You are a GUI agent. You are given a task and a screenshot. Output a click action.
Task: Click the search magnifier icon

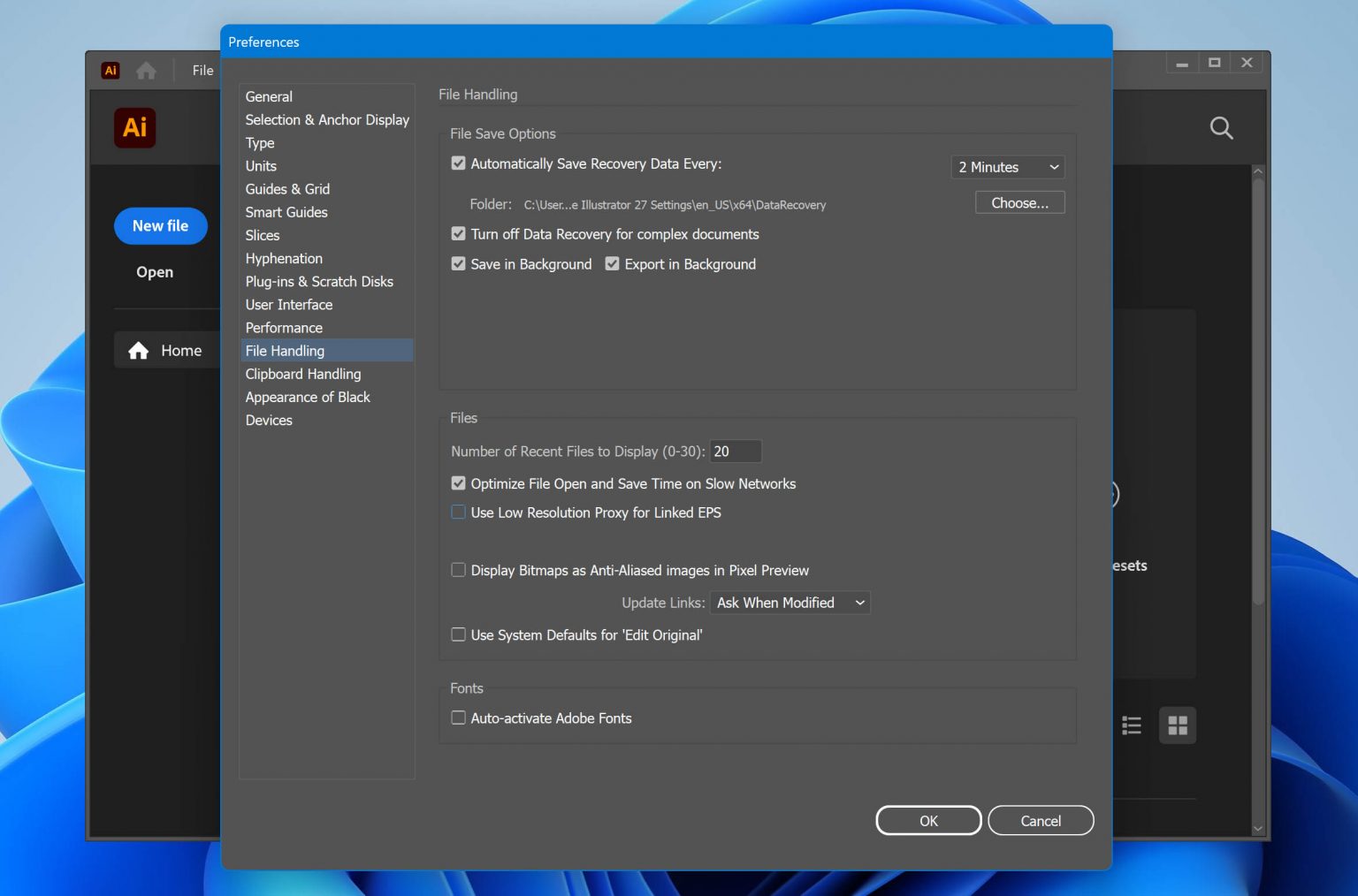pos(1221,127)
